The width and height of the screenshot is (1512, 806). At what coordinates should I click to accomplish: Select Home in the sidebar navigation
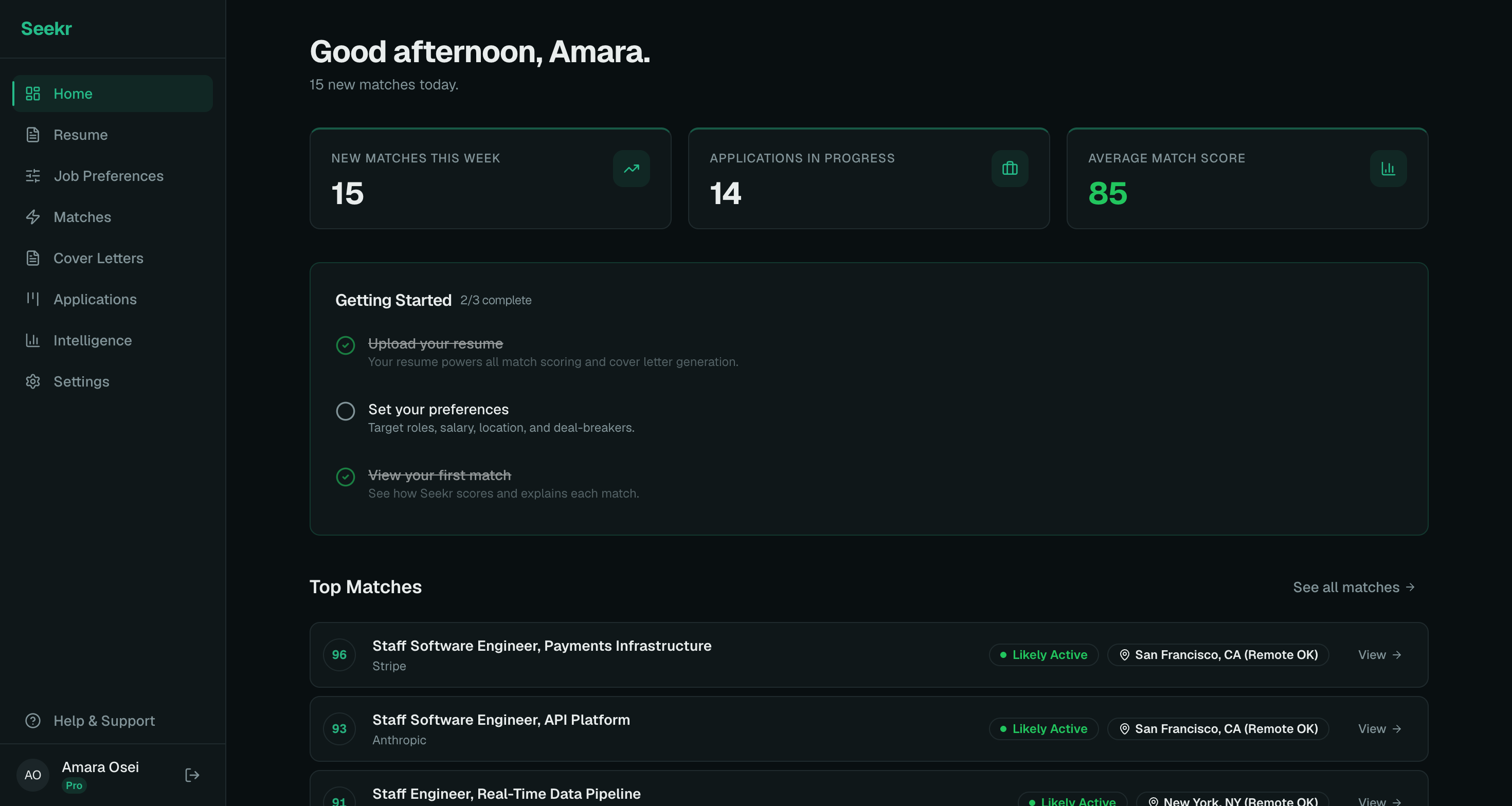72,93
